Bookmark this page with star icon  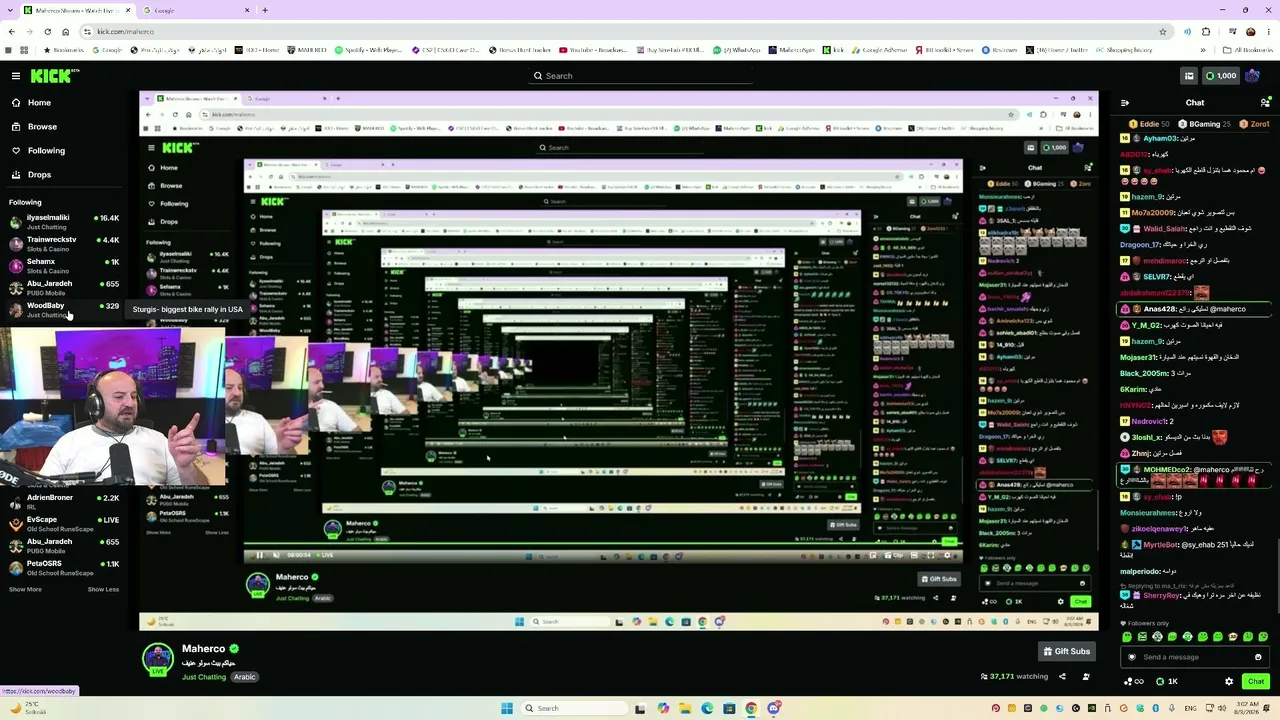click(1162, 32)
